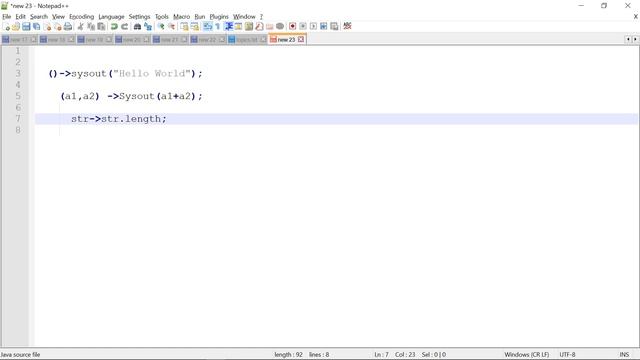640x360 pixels.
Task: Place cursor in 'str->str.length;' line
Action: [x=119, y=119]
